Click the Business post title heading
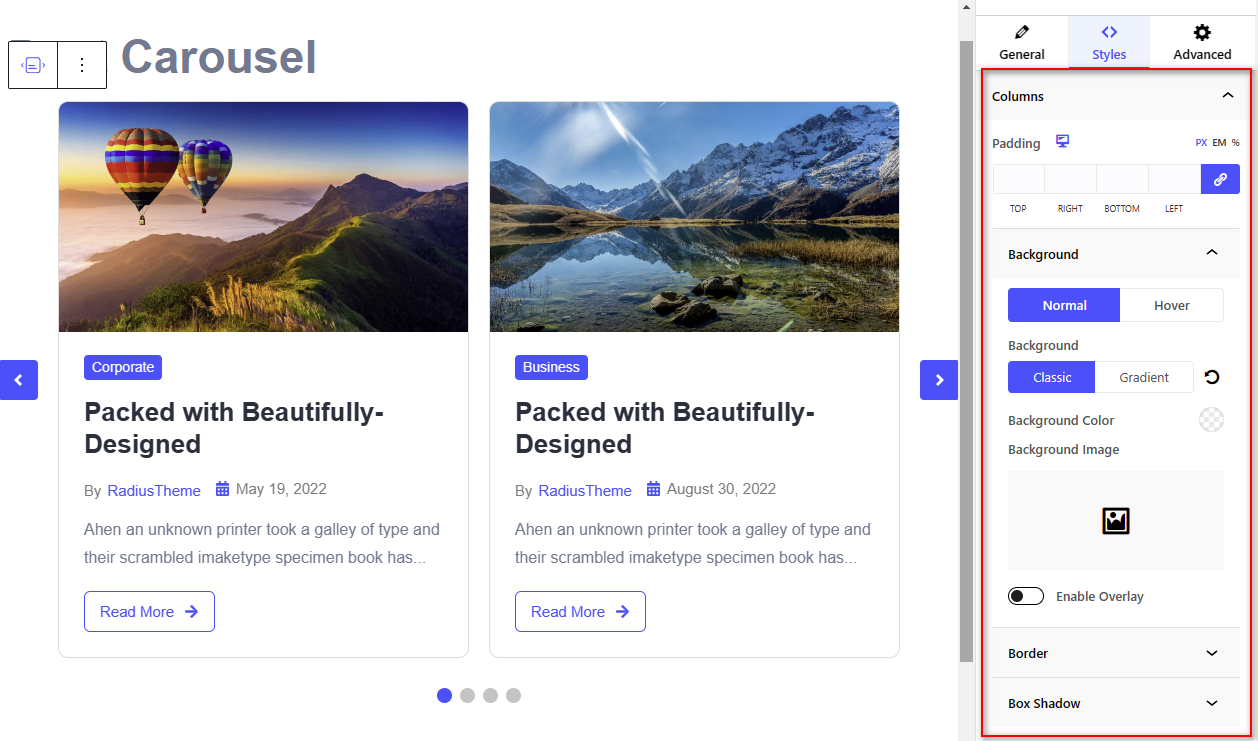Image resolution: width=1258 pixels, height=741 pixels. 665,428
